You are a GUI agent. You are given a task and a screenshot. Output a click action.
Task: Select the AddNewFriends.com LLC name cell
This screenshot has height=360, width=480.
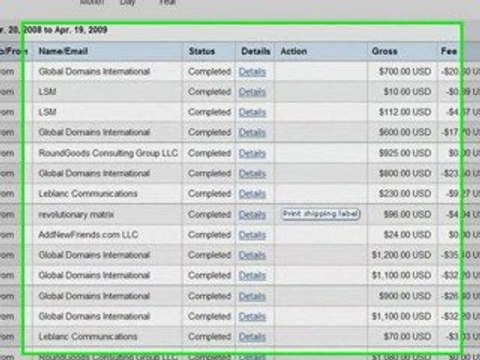pos(88,235)
